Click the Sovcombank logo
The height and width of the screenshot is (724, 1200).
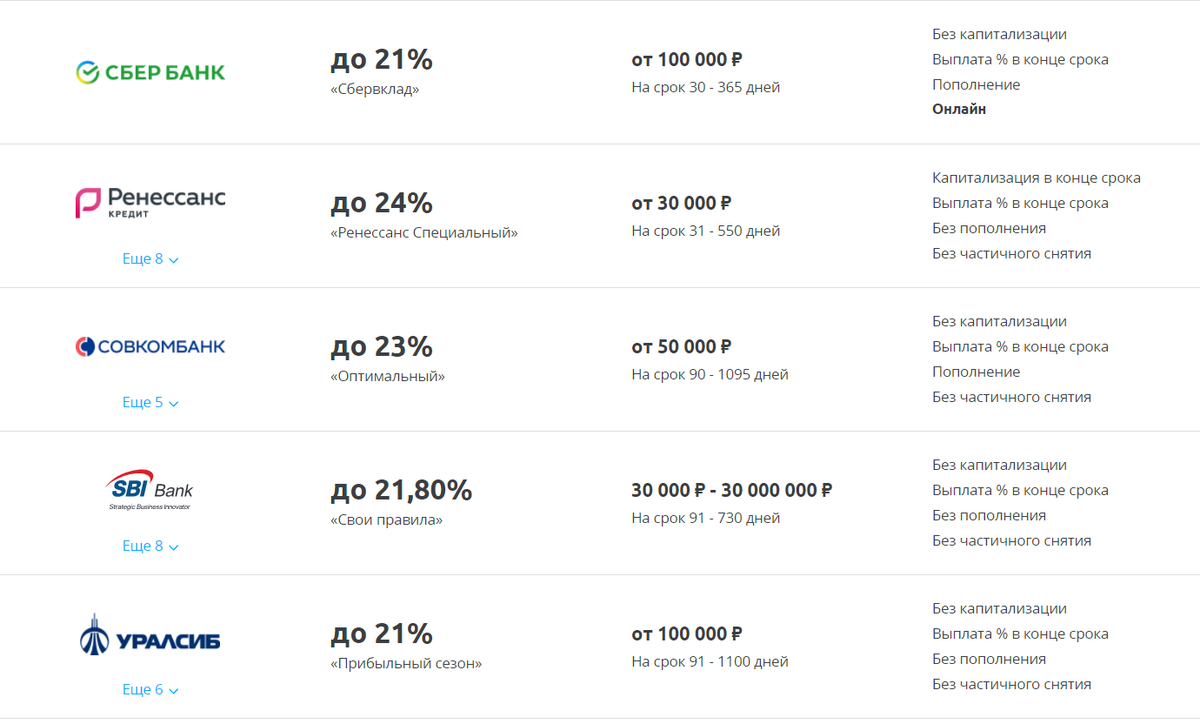click(x=151, y=346)
